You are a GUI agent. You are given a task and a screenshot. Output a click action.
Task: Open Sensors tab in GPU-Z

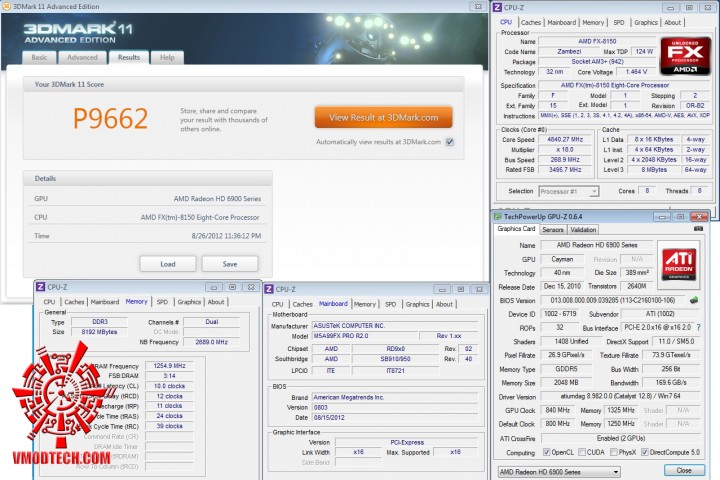pyautogui.click(x=552, y=230)
